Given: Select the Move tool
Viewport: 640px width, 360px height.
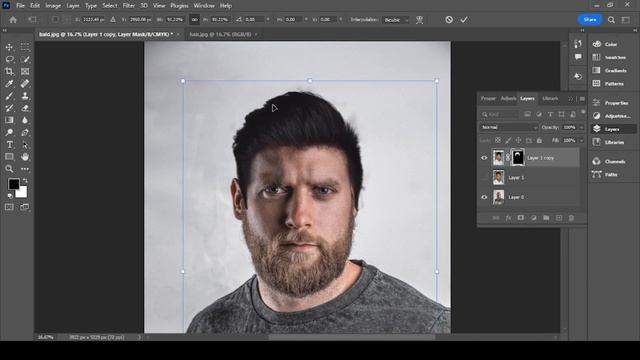Looking at the screenshot, I should pos(9,47).
